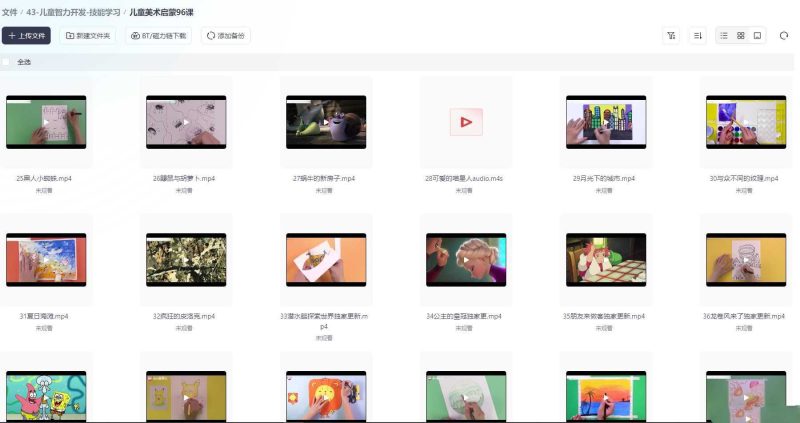Open the filter icon in the toolbar
Screen dimensions: 800x423
(x=671, y=35)
